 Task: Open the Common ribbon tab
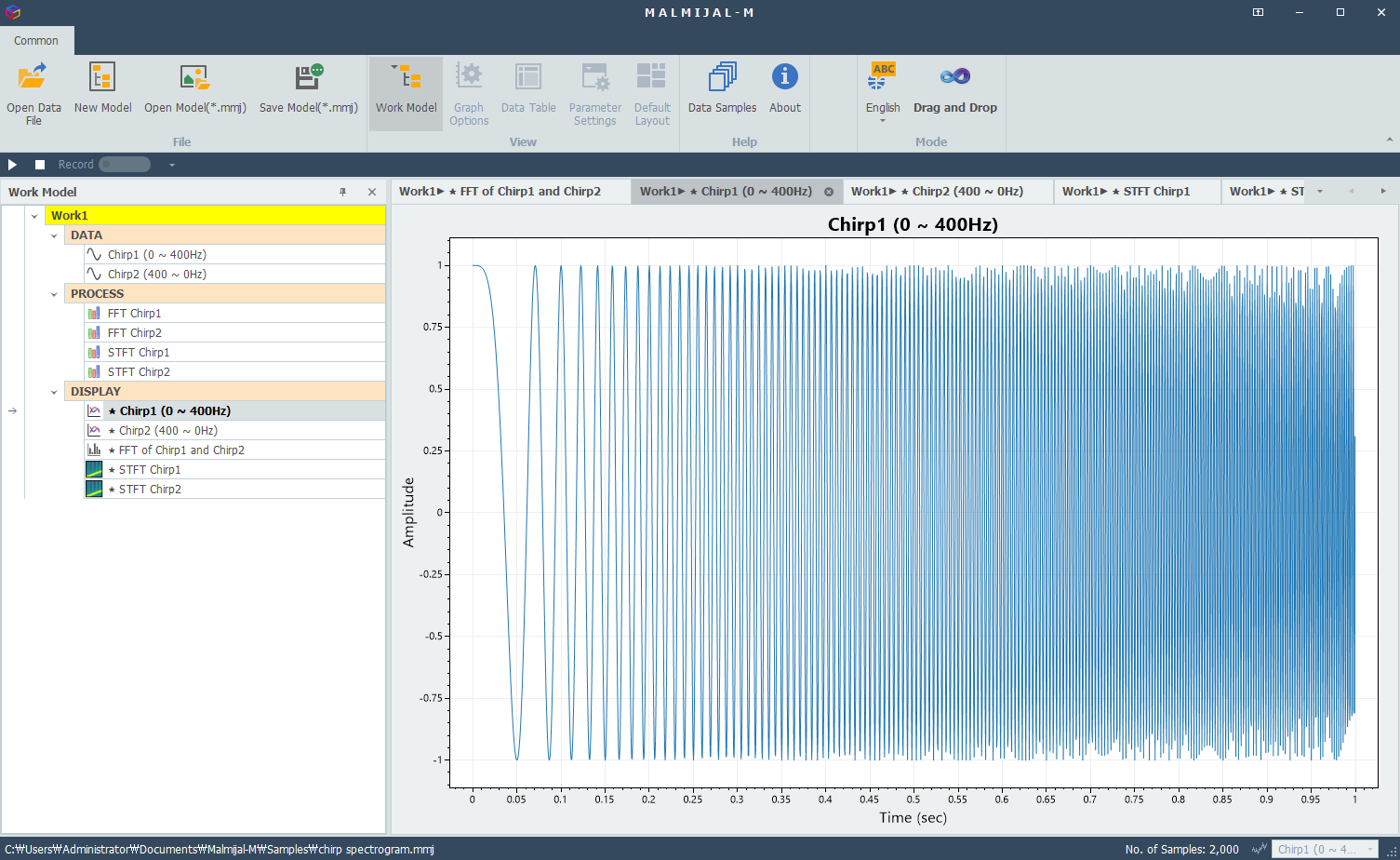tap(36, 41)
